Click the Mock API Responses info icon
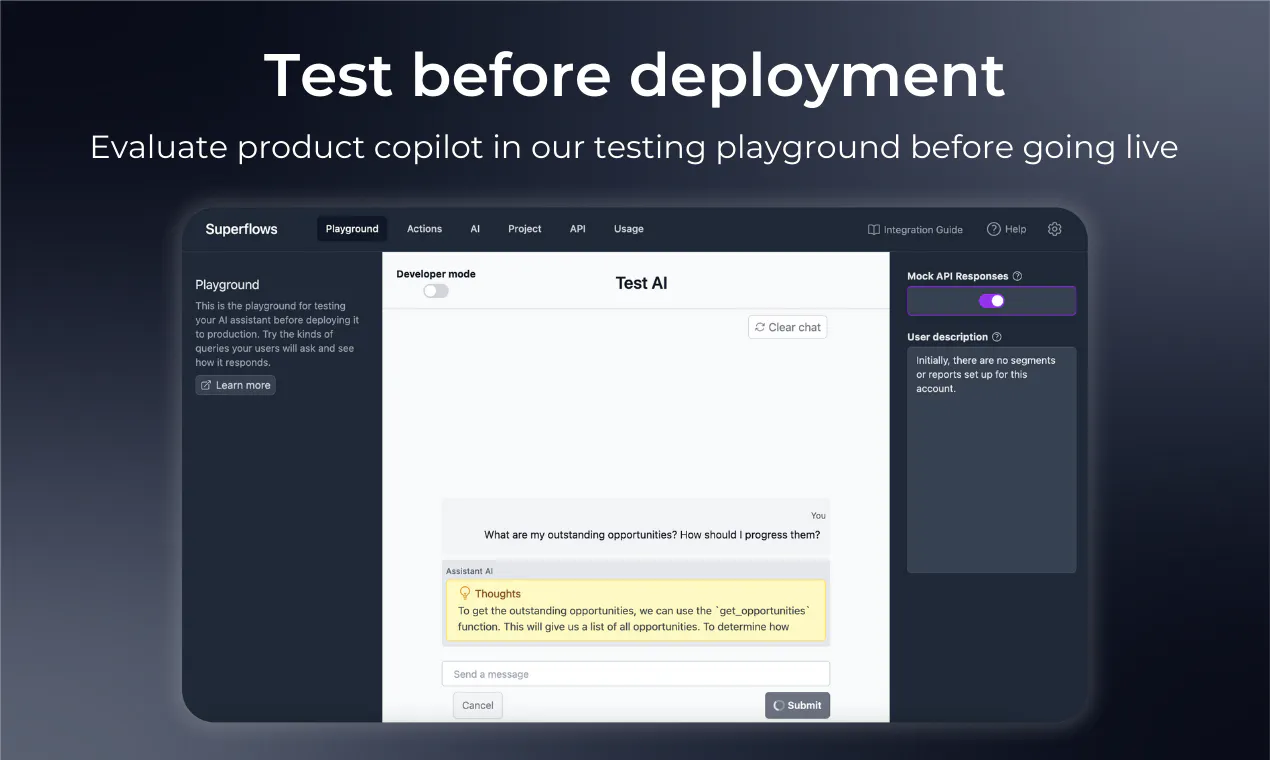This screenshot has height=760, width=1270. [x=1017, y=276]
